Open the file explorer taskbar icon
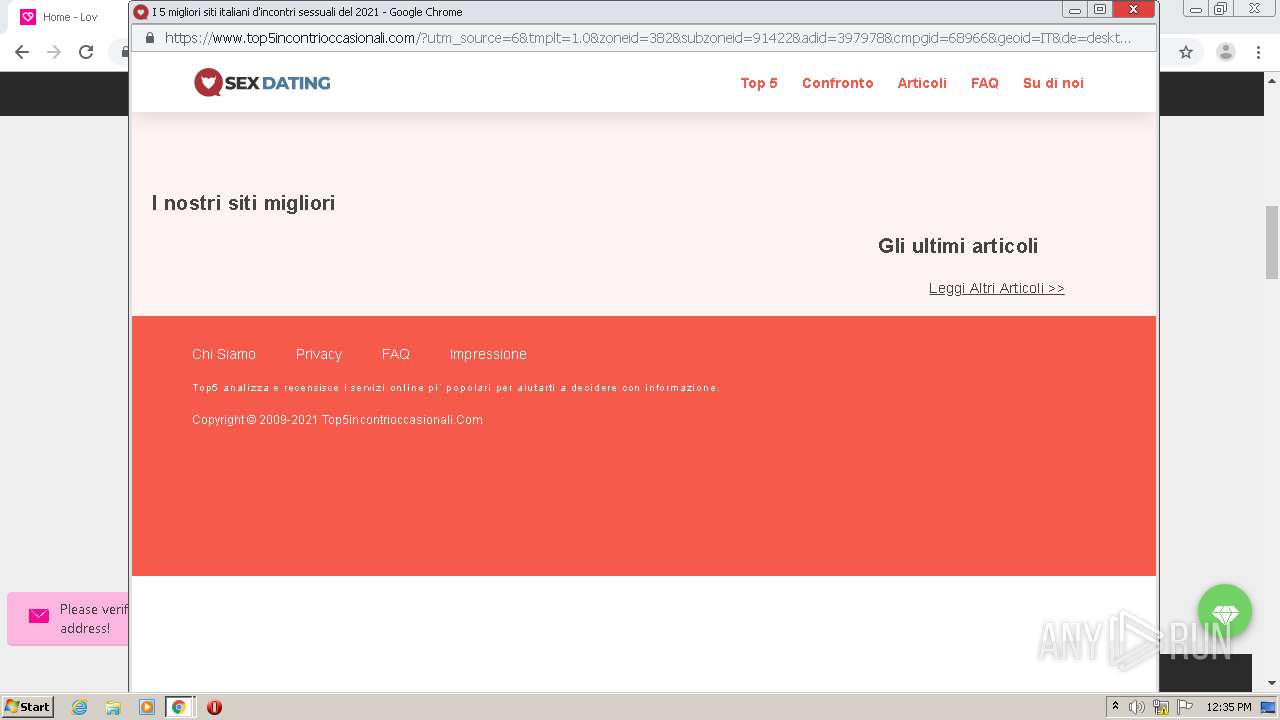Screen dimensions: 1280x720 pyautogui.click(x=113, y=707)
